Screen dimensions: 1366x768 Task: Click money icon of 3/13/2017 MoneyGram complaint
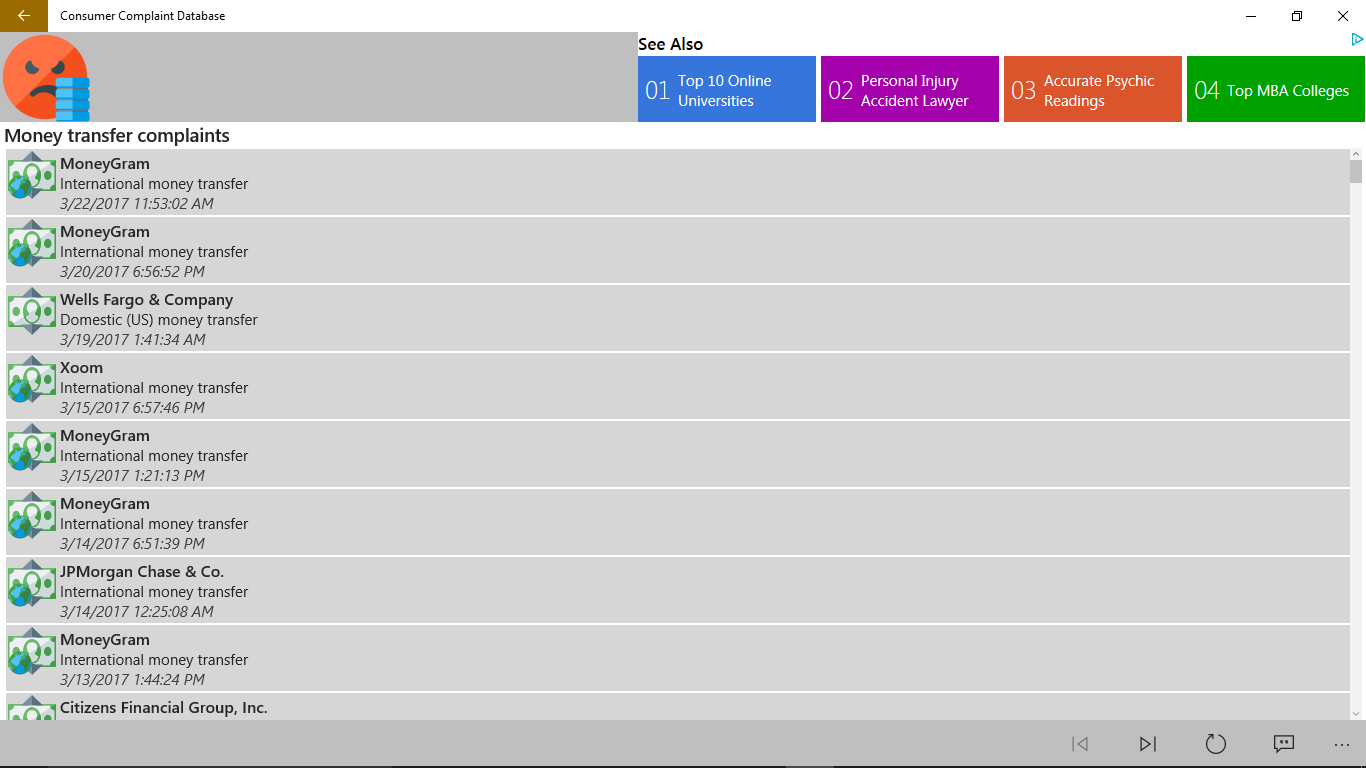click(x=32, y=652)
